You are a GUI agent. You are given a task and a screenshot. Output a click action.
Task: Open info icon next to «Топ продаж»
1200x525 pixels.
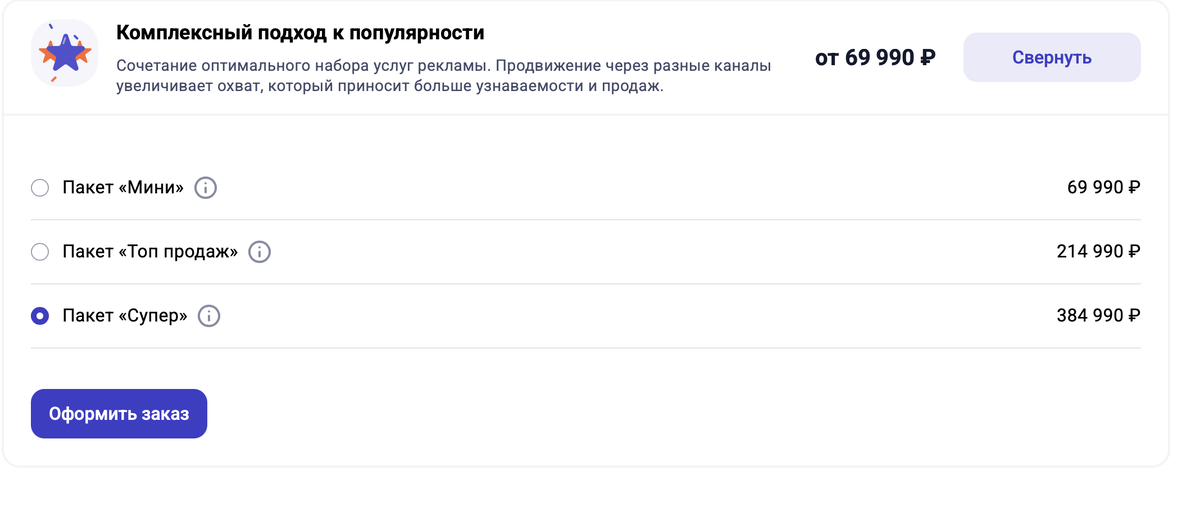coord(259,252)
